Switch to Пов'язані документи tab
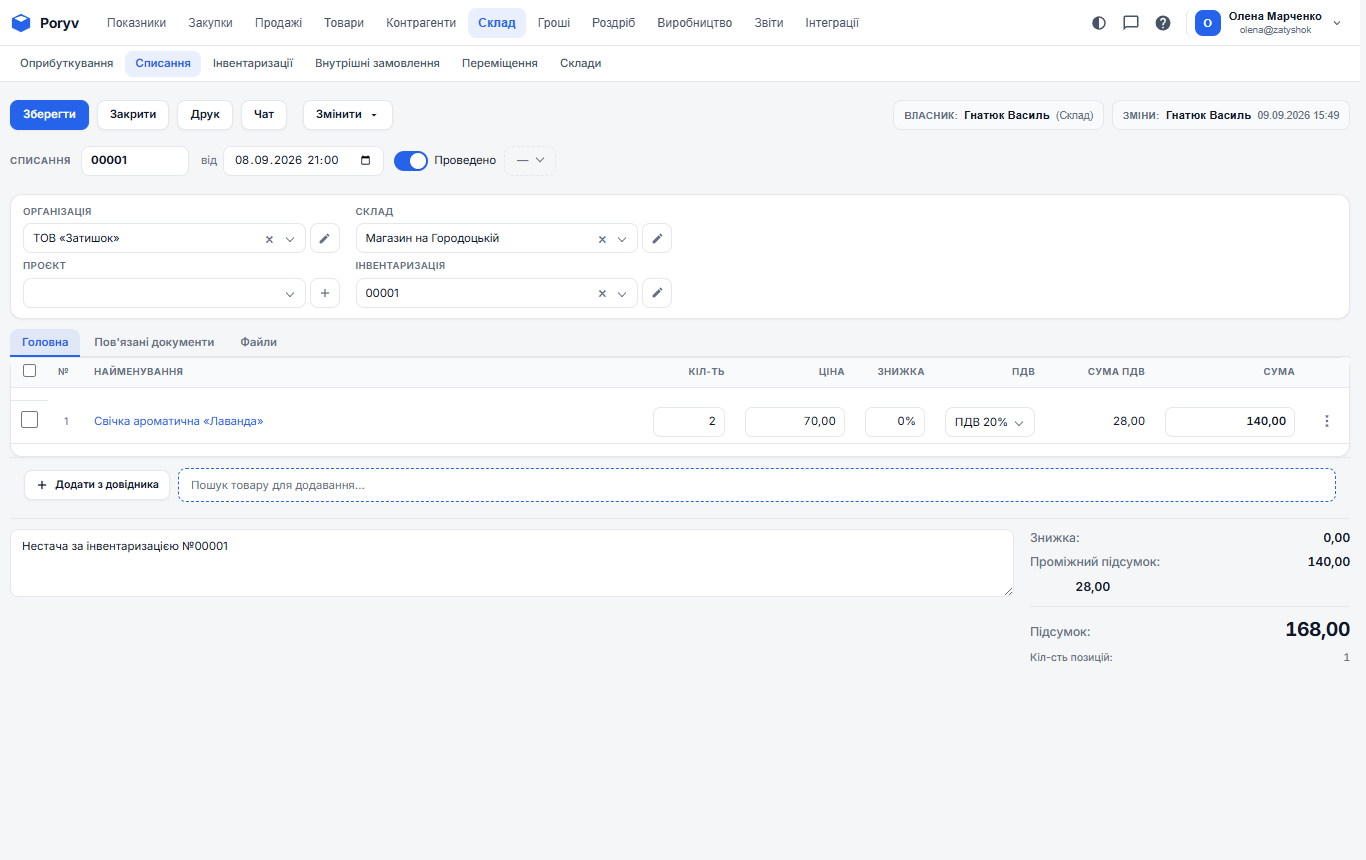1366x860 pixels. pyautogui.click(x=154, y=342)
